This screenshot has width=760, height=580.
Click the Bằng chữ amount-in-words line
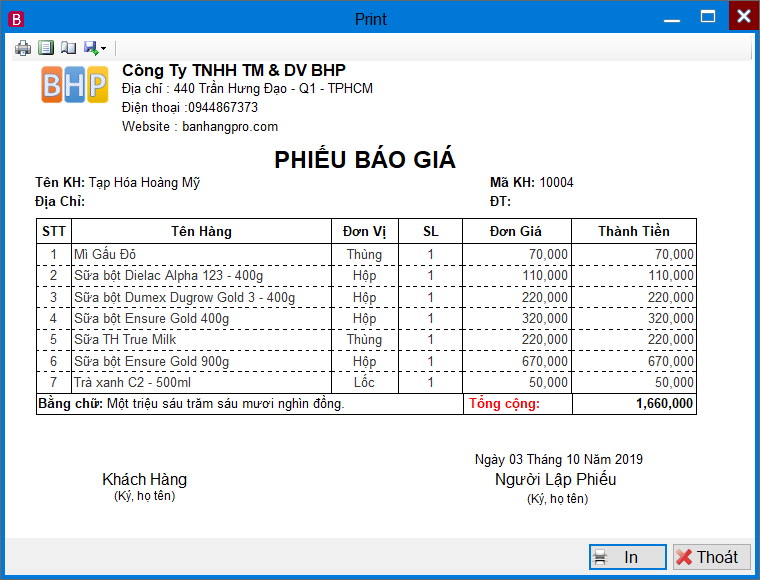(191, 404)
